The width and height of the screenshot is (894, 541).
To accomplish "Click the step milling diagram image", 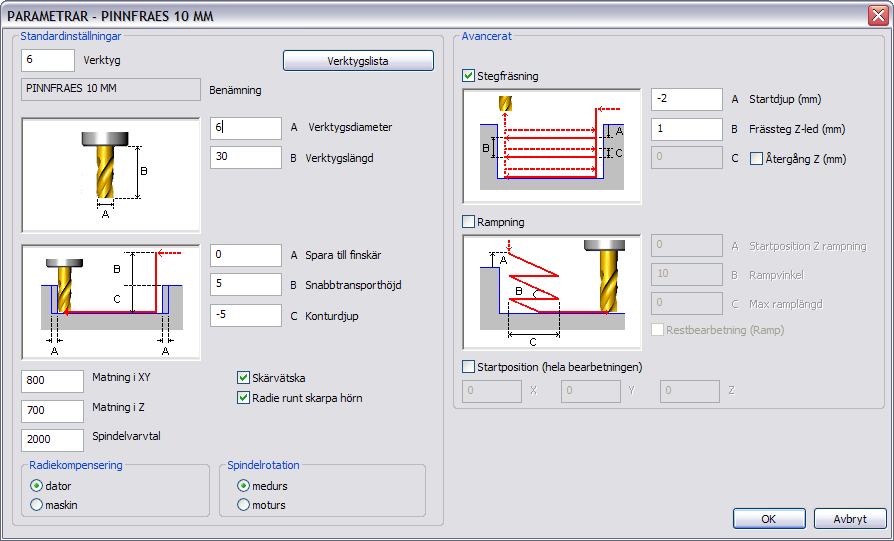I will [x=552, y=146].
